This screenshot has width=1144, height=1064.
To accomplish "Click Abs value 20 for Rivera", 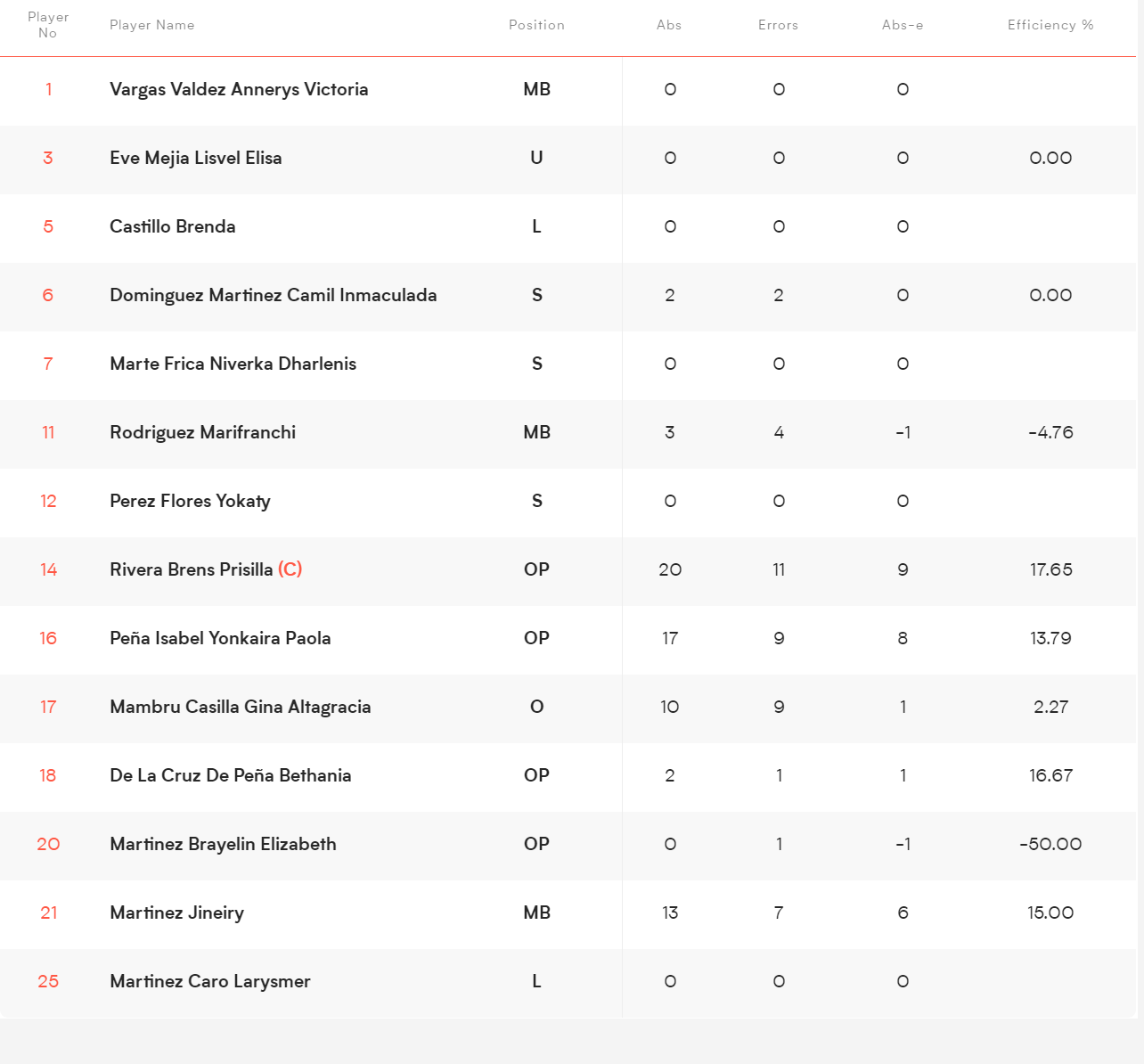I will click(x=670, y=569).
